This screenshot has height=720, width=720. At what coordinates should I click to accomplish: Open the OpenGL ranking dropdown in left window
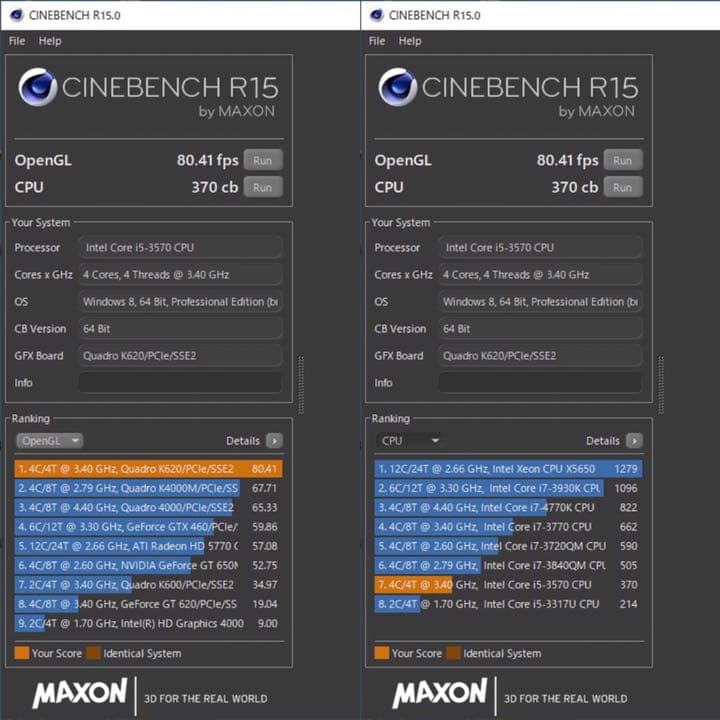50,441
